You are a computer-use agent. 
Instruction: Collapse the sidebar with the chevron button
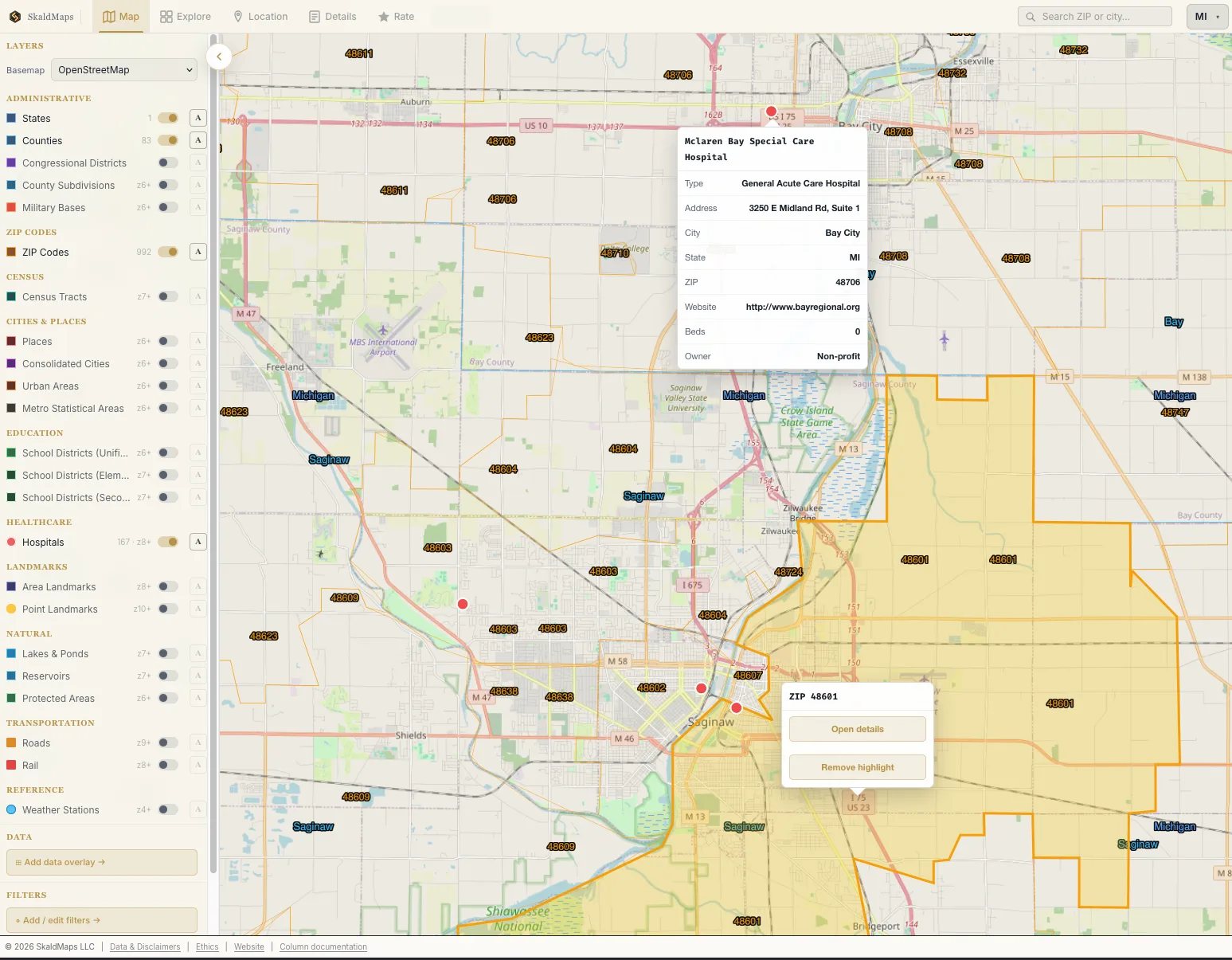[x=219, y=57]
